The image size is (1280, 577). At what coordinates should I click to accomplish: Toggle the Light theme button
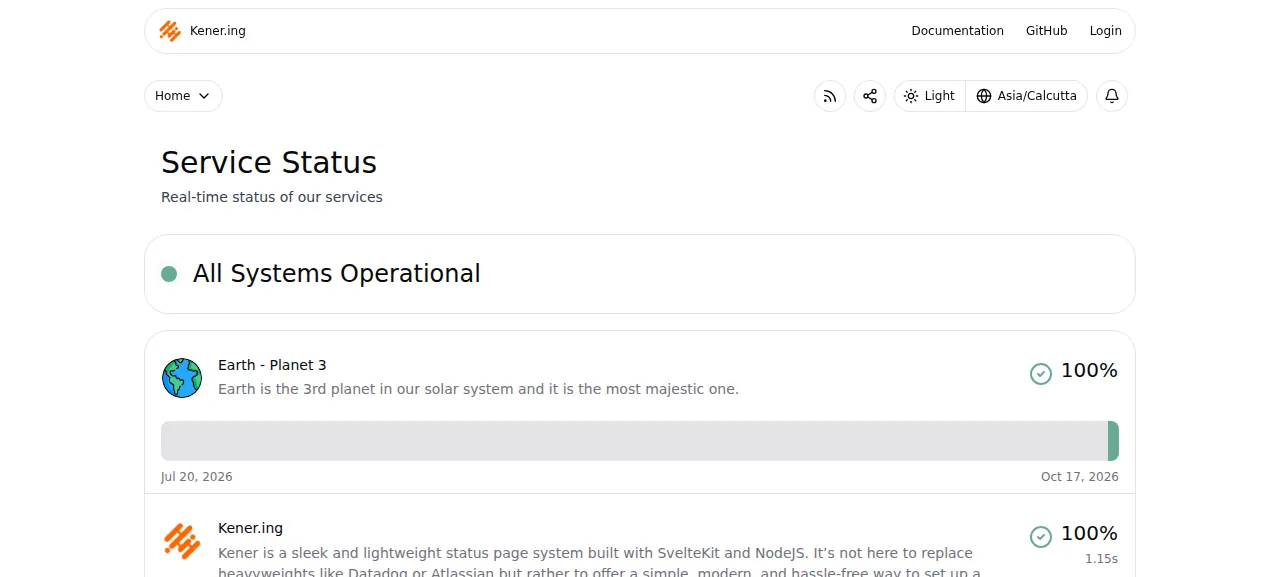(x=930, y=96)
